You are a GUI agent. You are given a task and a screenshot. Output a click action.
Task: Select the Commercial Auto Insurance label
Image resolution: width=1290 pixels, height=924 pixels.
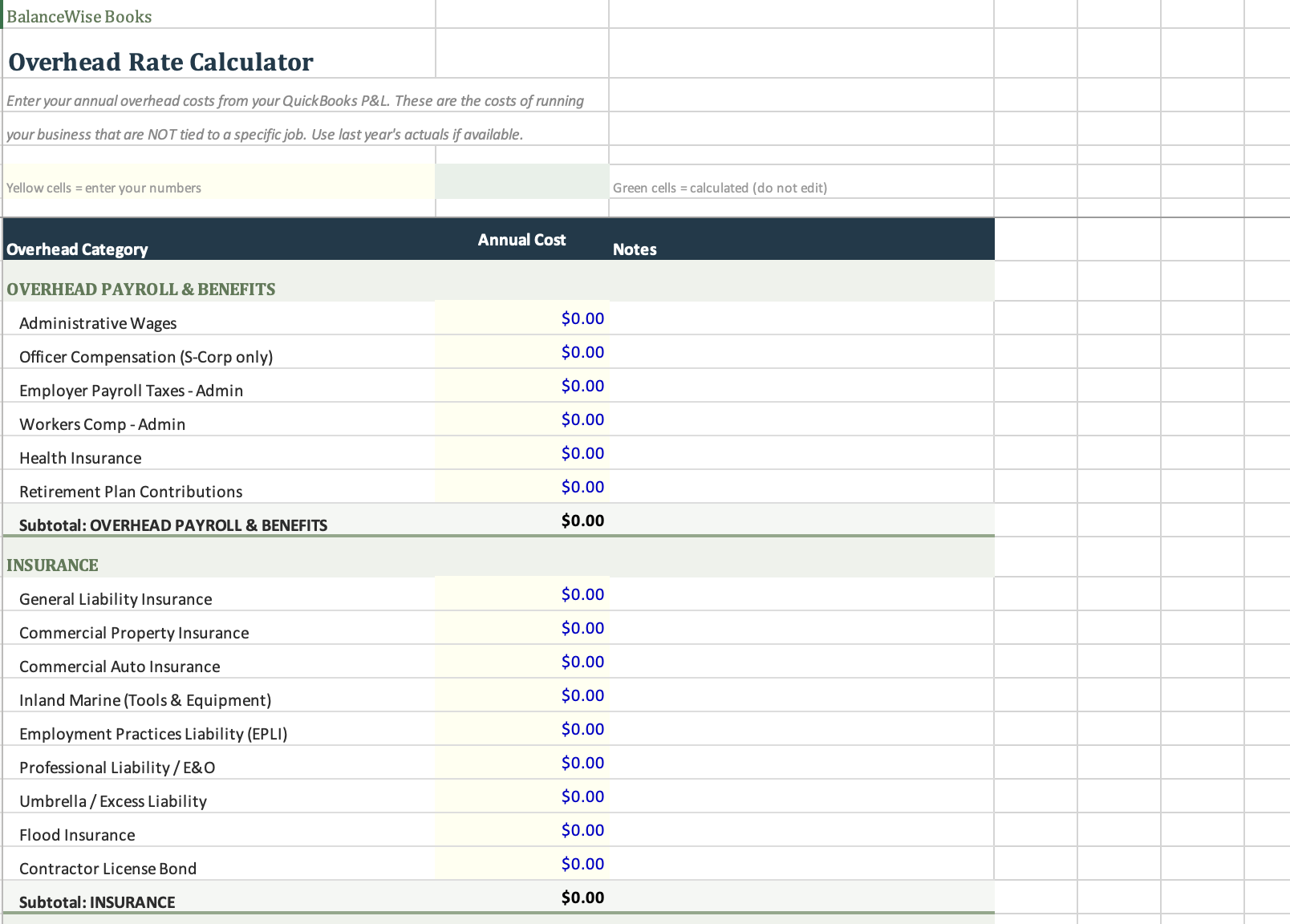(x=120, y=667)
